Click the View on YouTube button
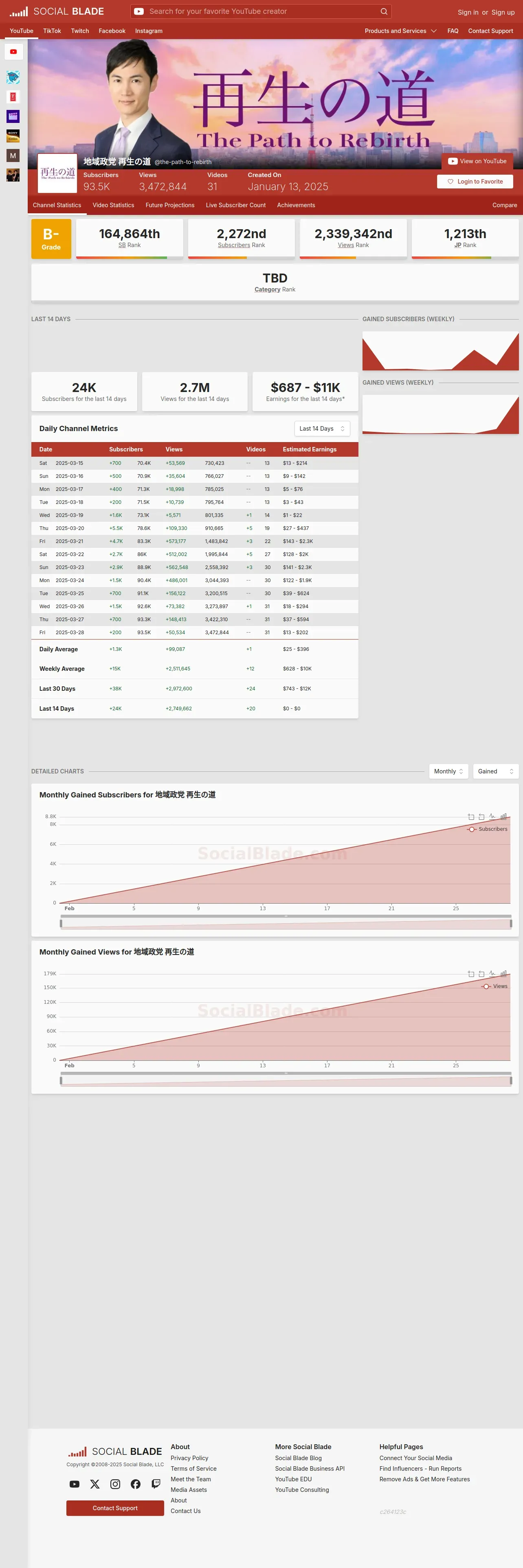The image size is (523, 1568). pyautogui.click(x=477, y=161)
